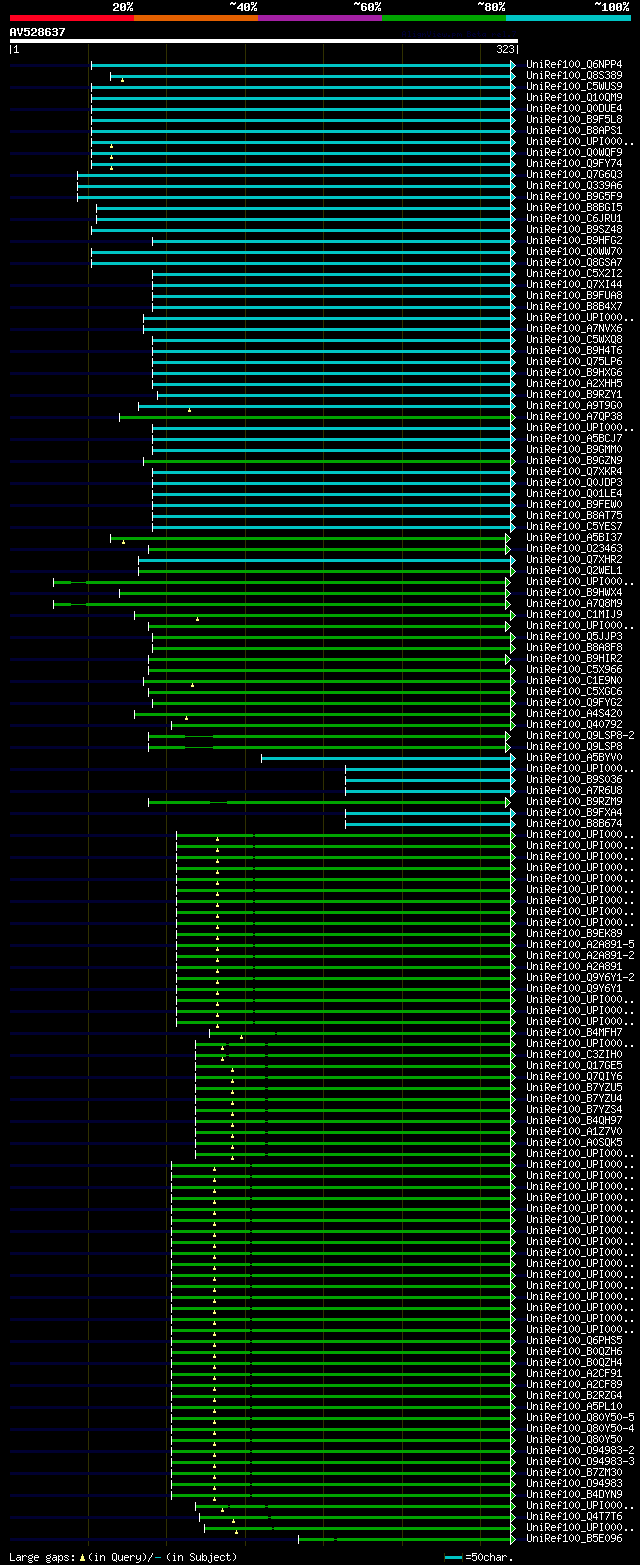Select hit label UniRef100_B9EK89

click(574, 934)
